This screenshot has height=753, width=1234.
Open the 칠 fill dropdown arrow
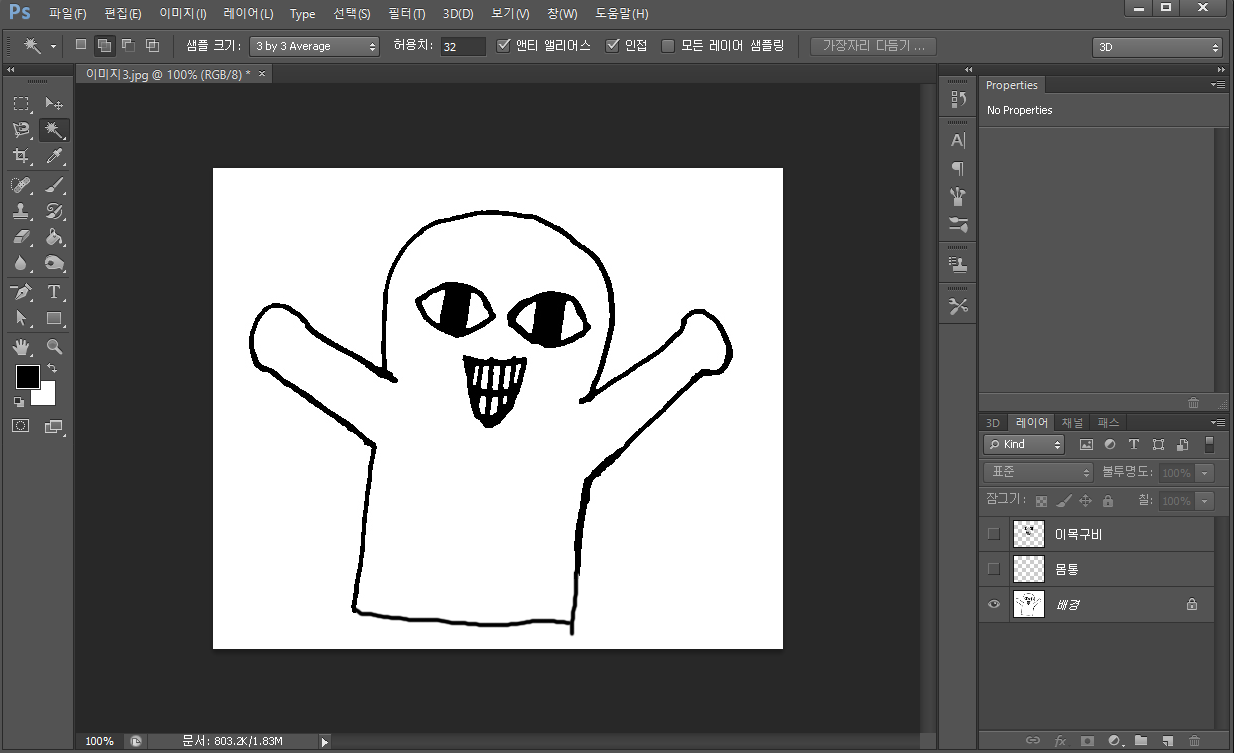tap(1205, 501)
